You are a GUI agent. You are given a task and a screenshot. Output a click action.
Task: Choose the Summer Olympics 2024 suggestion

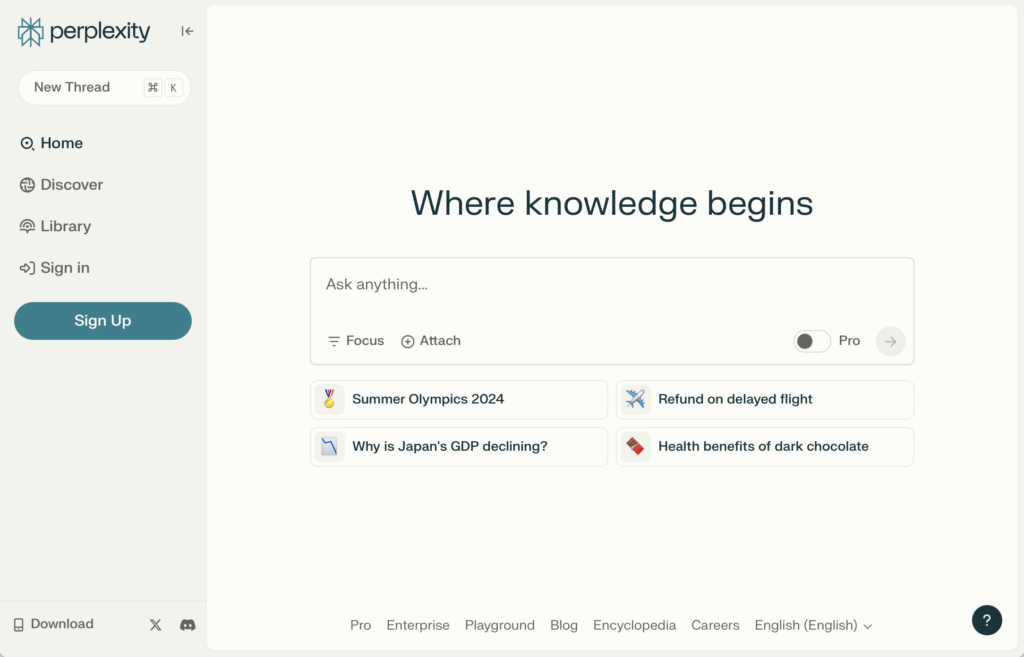click(459, 400)
